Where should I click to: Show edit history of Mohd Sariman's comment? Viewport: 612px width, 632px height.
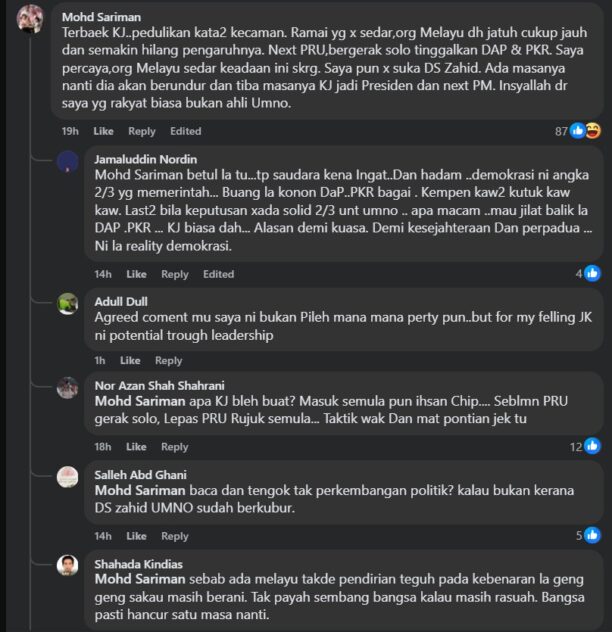tap(185, 131)
